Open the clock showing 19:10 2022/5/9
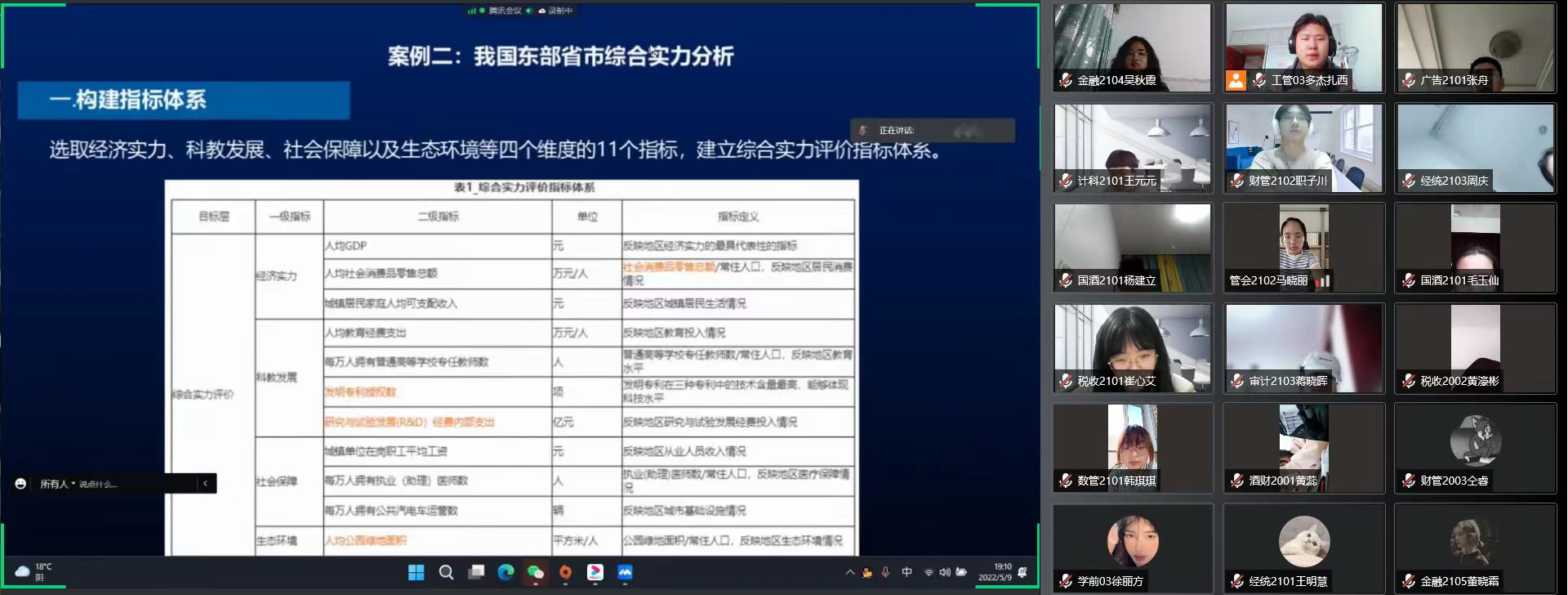 997,571
